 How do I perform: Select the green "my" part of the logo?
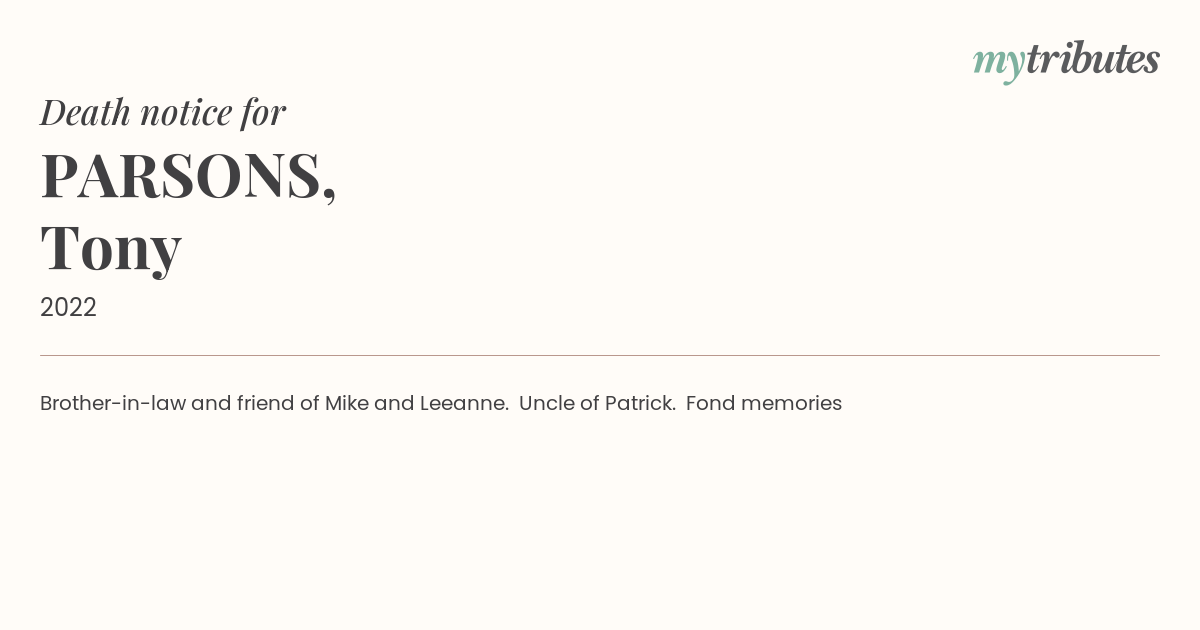999,64
